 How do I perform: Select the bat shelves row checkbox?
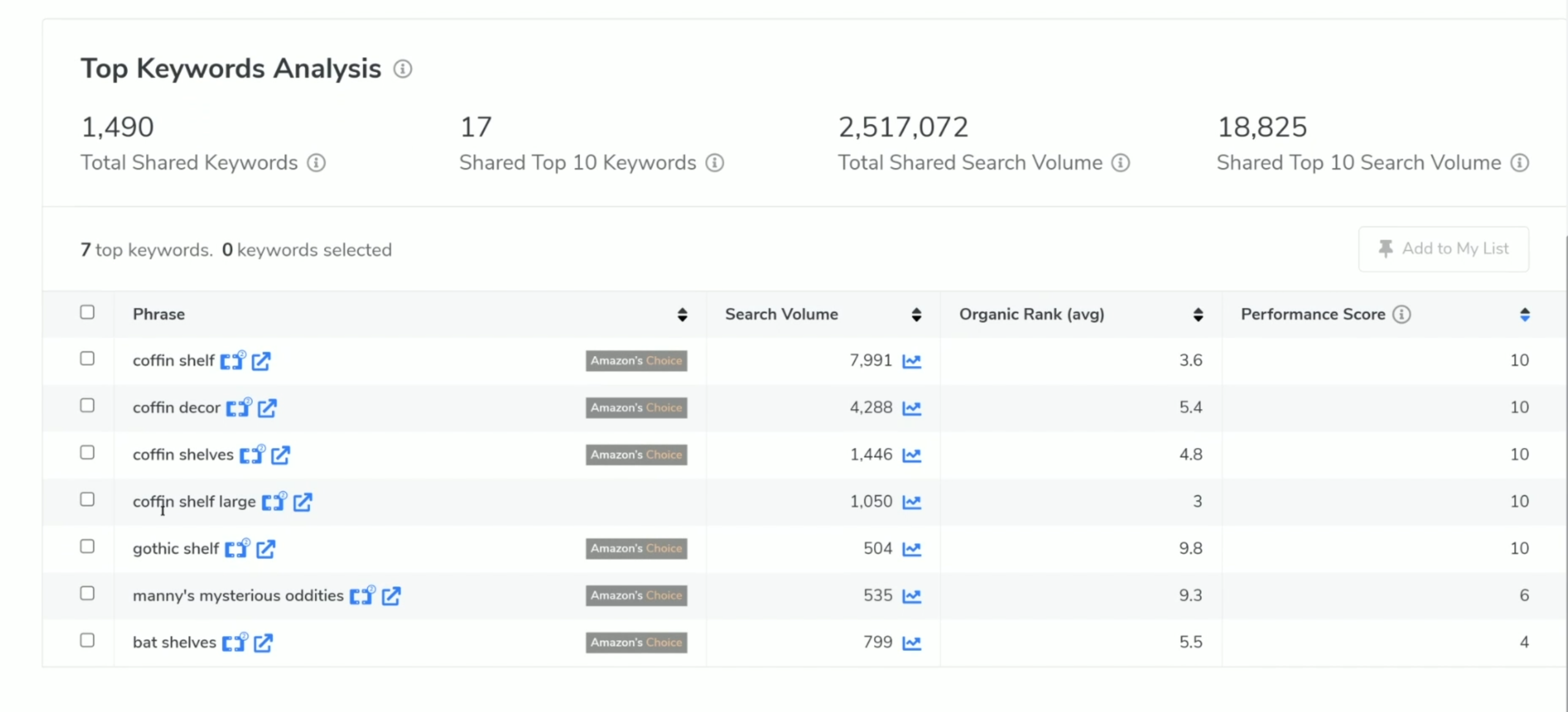coord(88,640)
